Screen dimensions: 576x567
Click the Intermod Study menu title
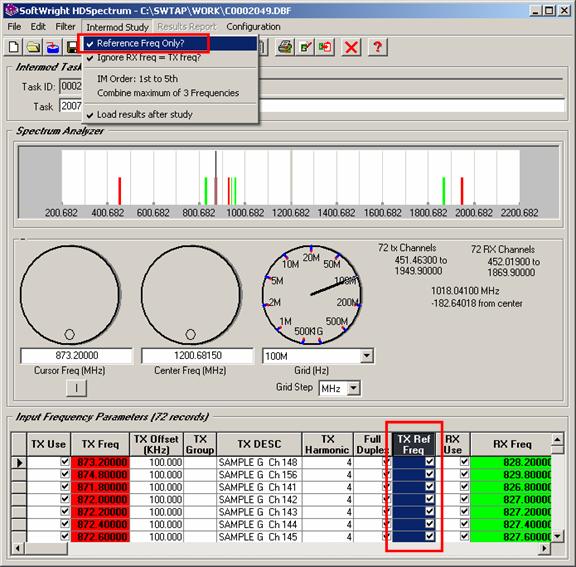tap(117, 27)
